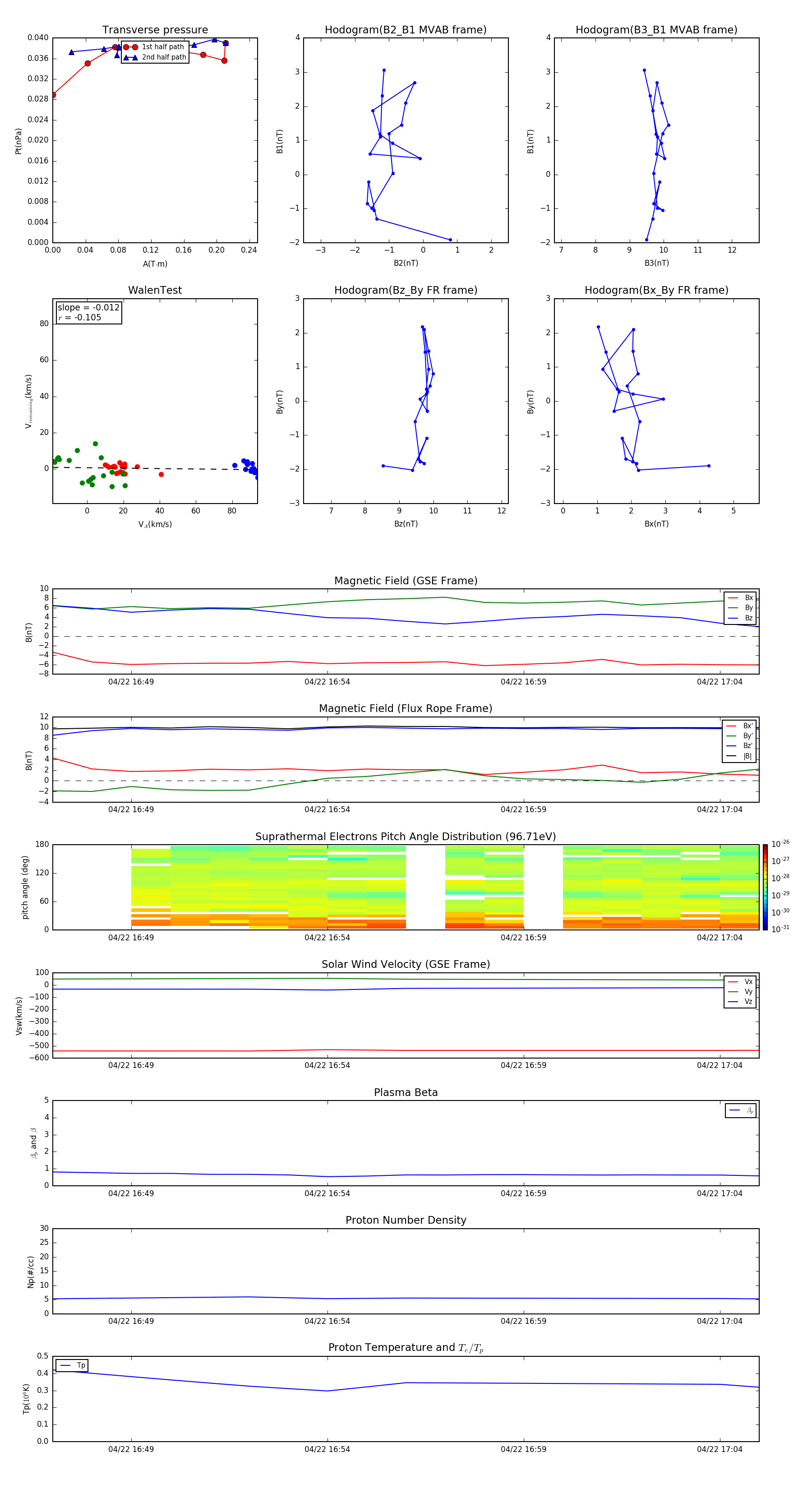Click the "slope = -0.012" annotation
812x1489 pixels.
[x=88, y=308]
